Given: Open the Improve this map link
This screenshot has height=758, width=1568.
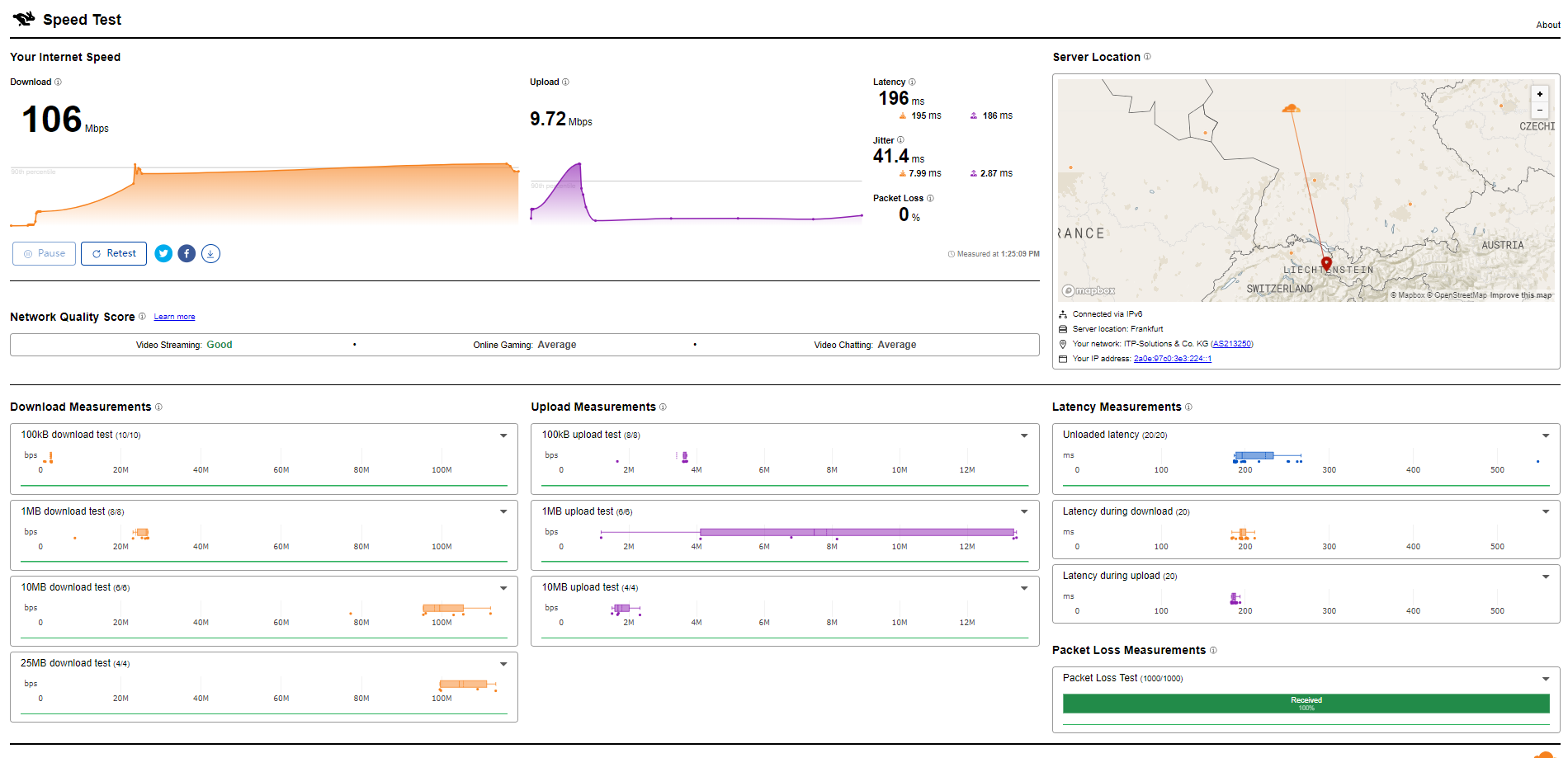Looking at the screenshot, I should pyautogui.click(x=1520, y=295).
